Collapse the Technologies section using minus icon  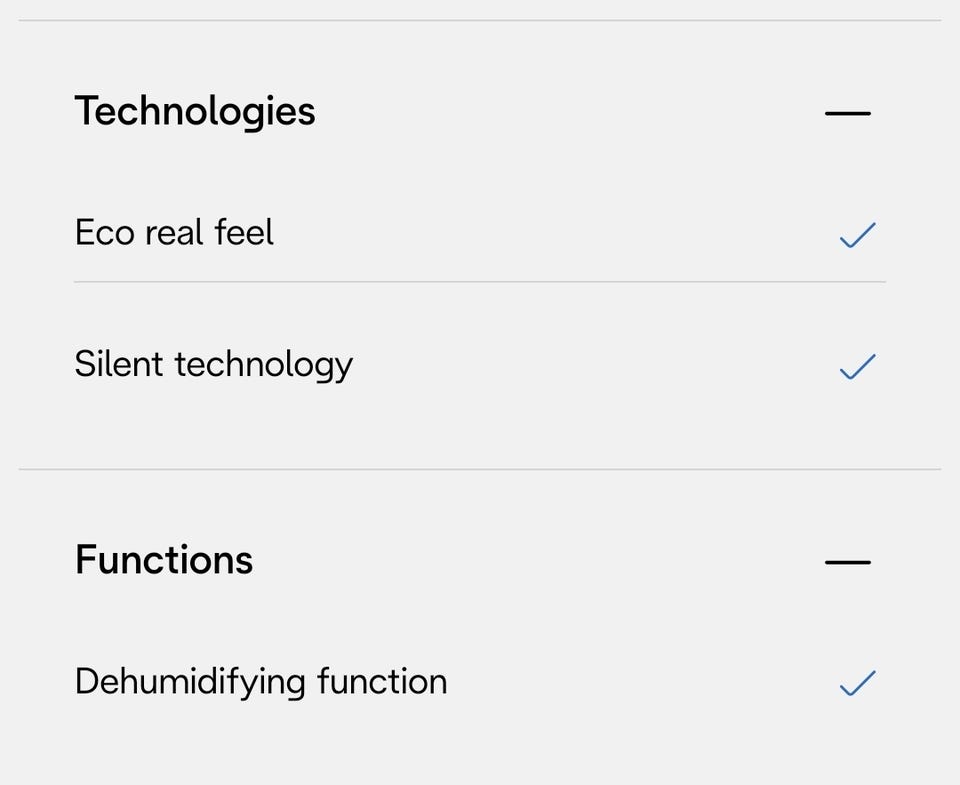[x=848, y=113]
